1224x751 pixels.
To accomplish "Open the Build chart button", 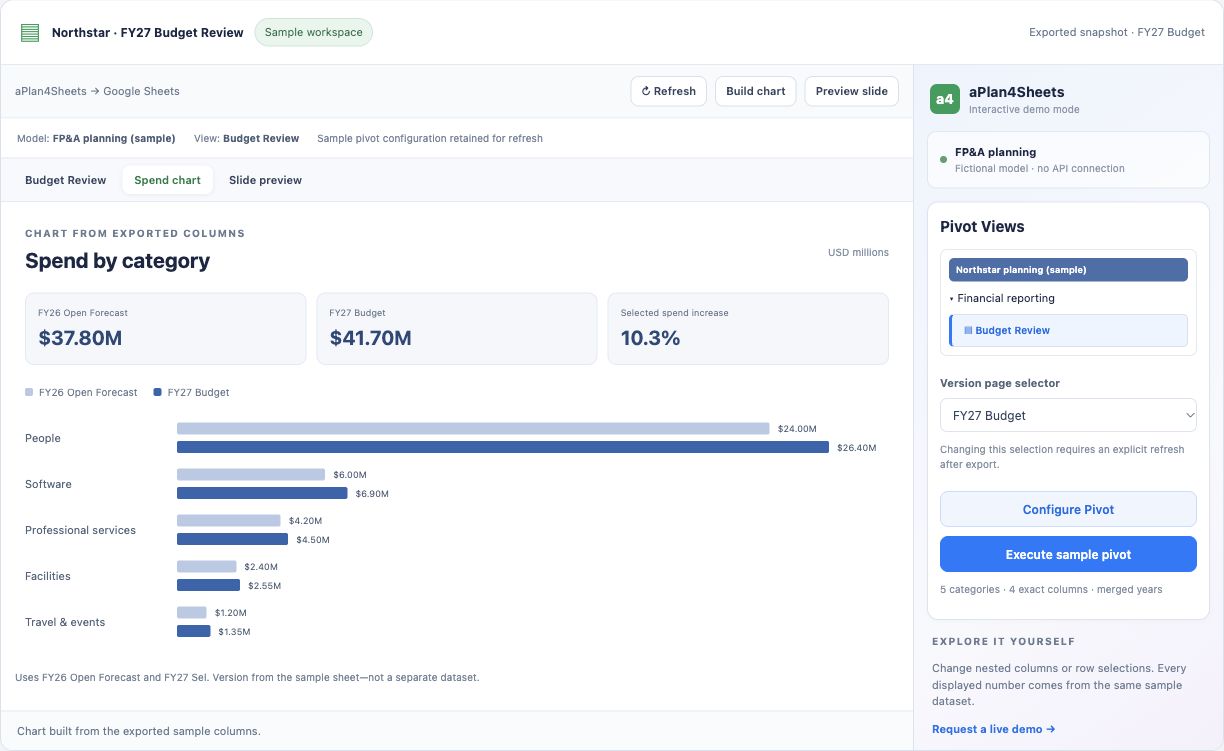I will [756, 91].
